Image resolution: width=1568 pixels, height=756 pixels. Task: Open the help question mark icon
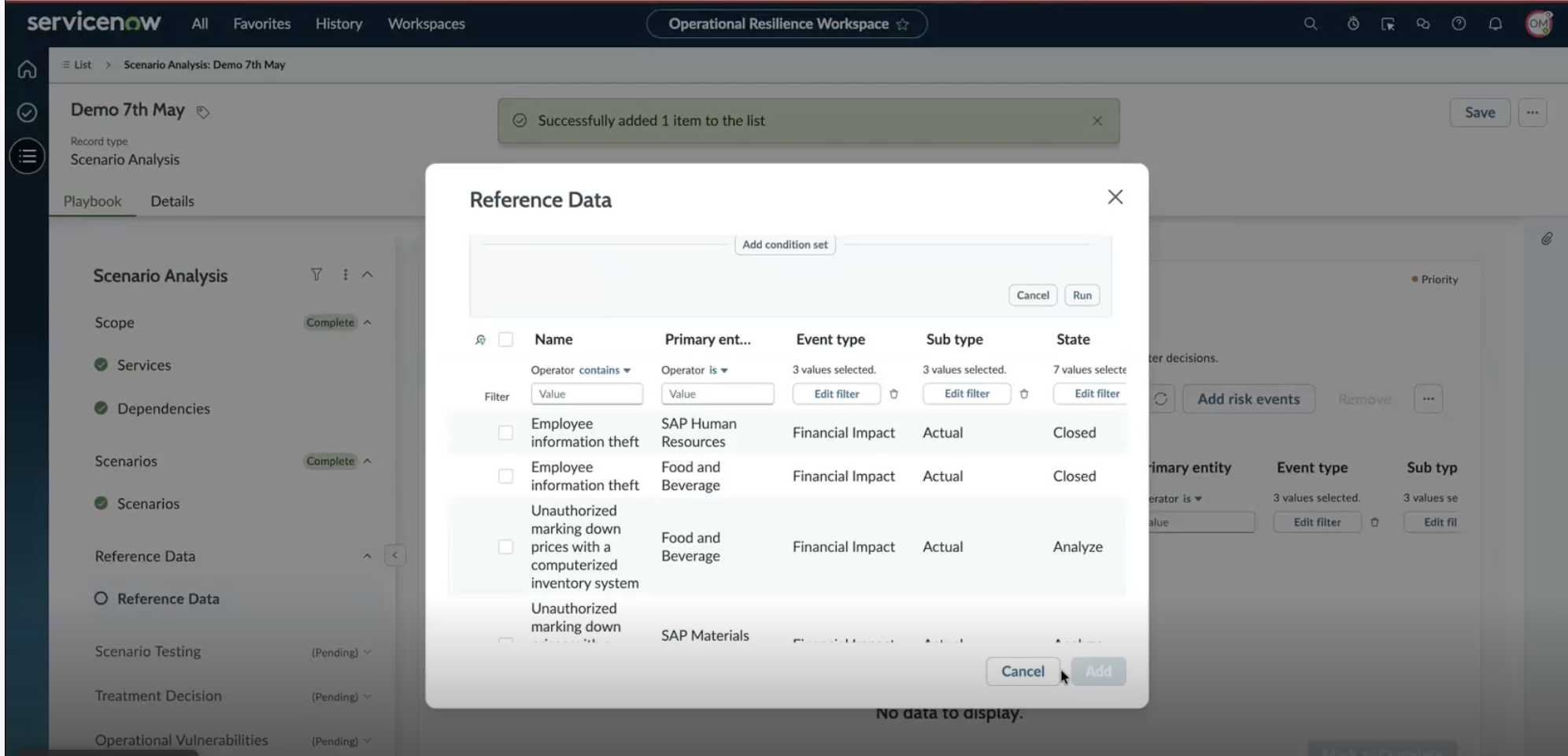(1459, 24)
